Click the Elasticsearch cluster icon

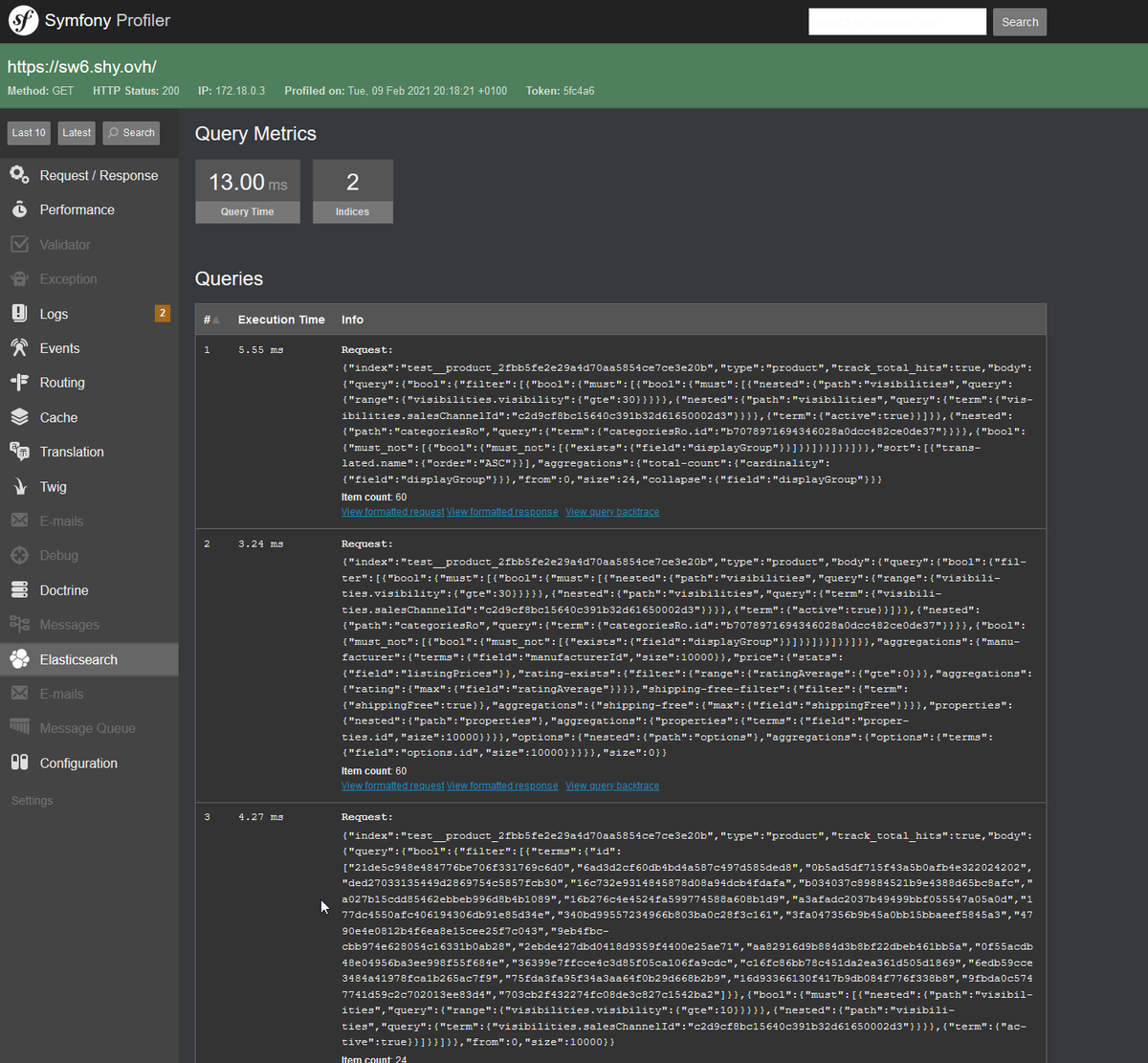click(19, 659)
